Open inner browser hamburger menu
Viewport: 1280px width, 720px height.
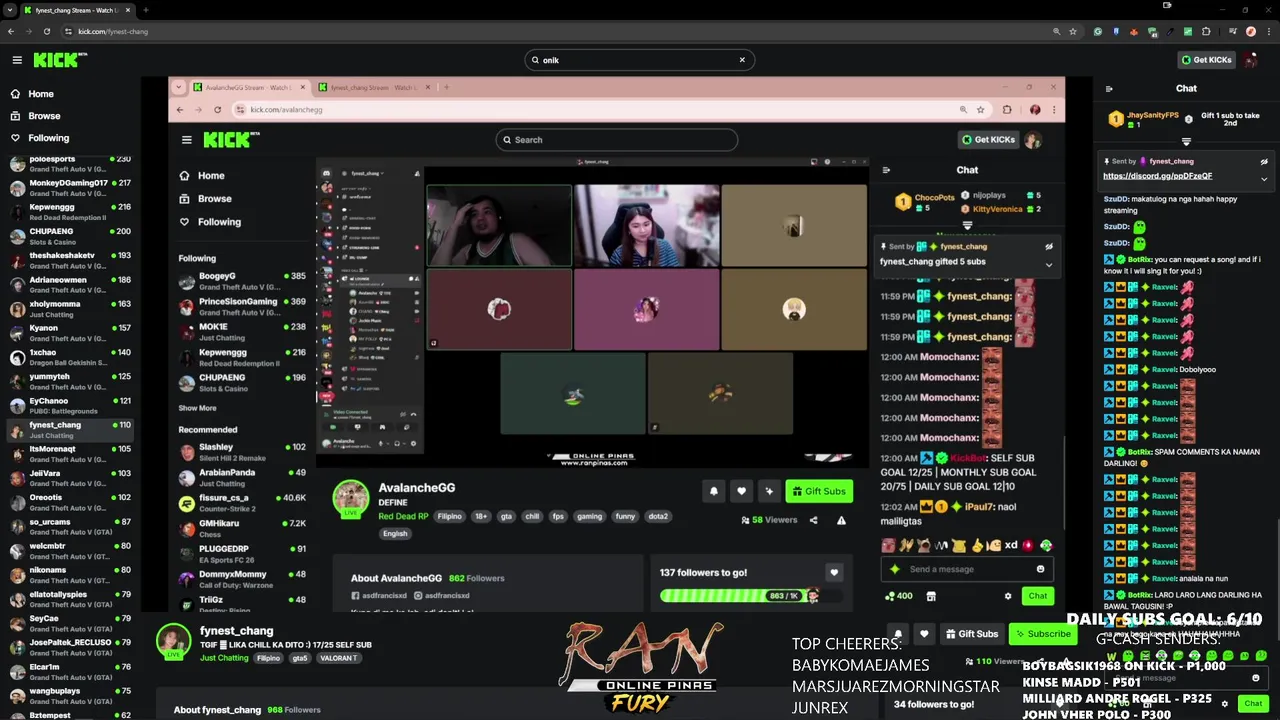click(x=186, y=140)
